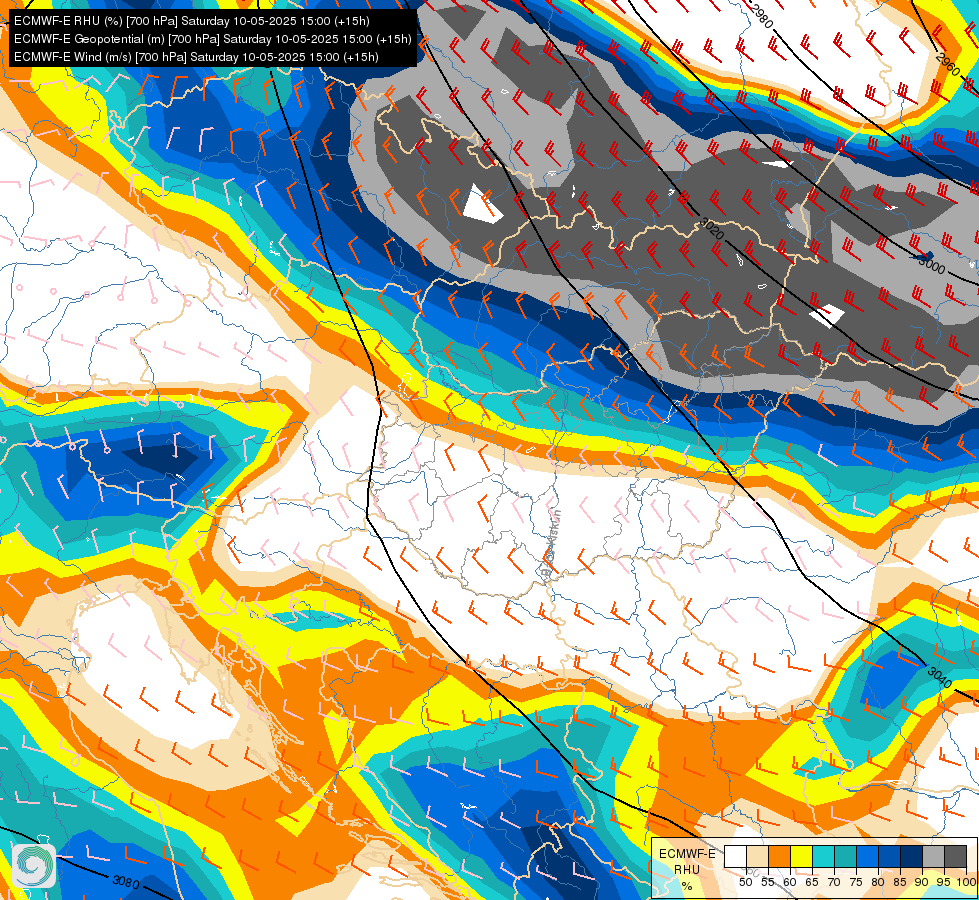Click the ECMWF-E RHU % legend title

click(x=687, y=869)
